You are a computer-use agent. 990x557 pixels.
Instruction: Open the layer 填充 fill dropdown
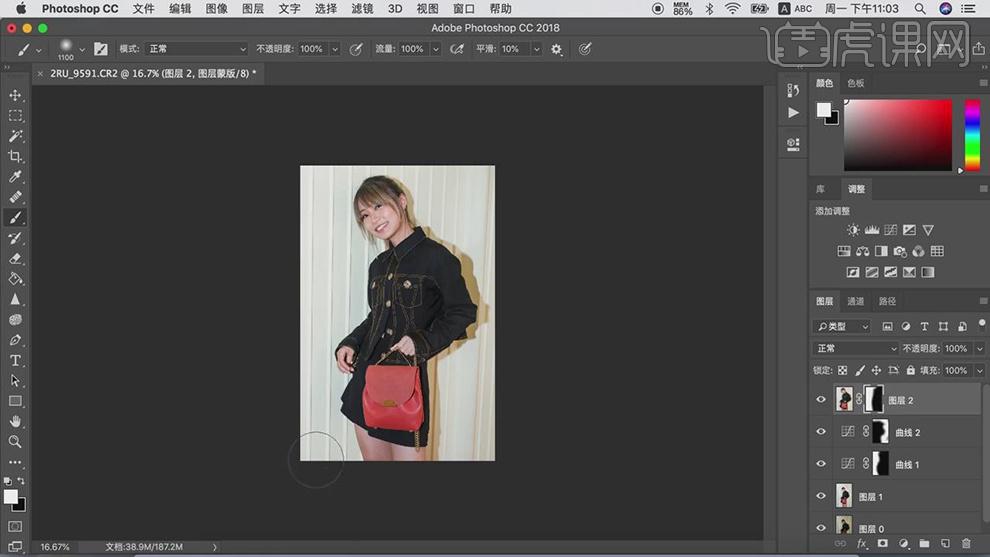[979, 371]
